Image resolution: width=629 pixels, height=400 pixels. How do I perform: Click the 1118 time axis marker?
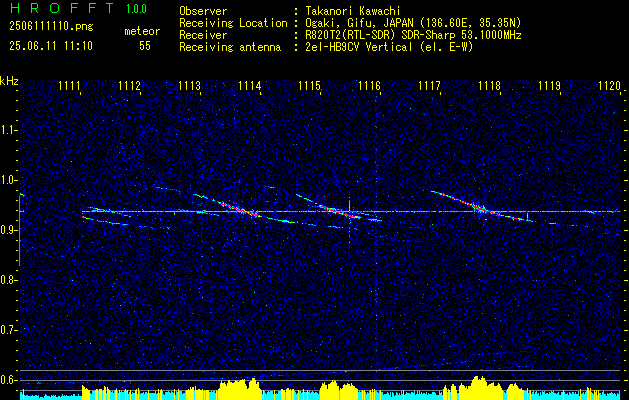click(489, 86)
